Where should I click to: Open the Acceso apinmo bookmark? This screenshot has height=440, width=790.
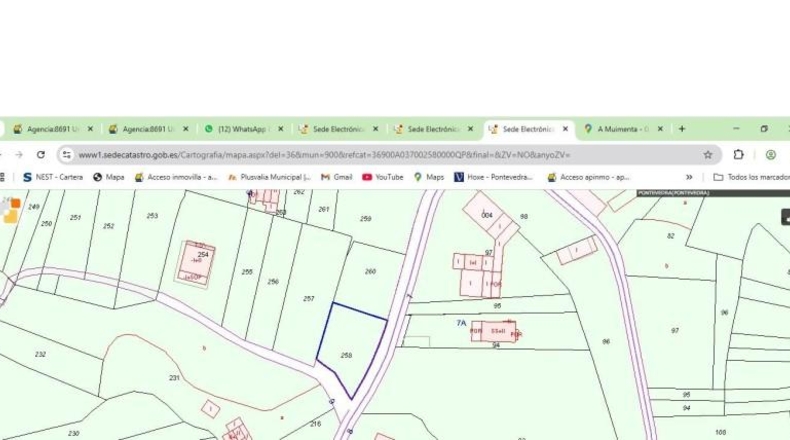pyautogui.click(x=589, y=177)
